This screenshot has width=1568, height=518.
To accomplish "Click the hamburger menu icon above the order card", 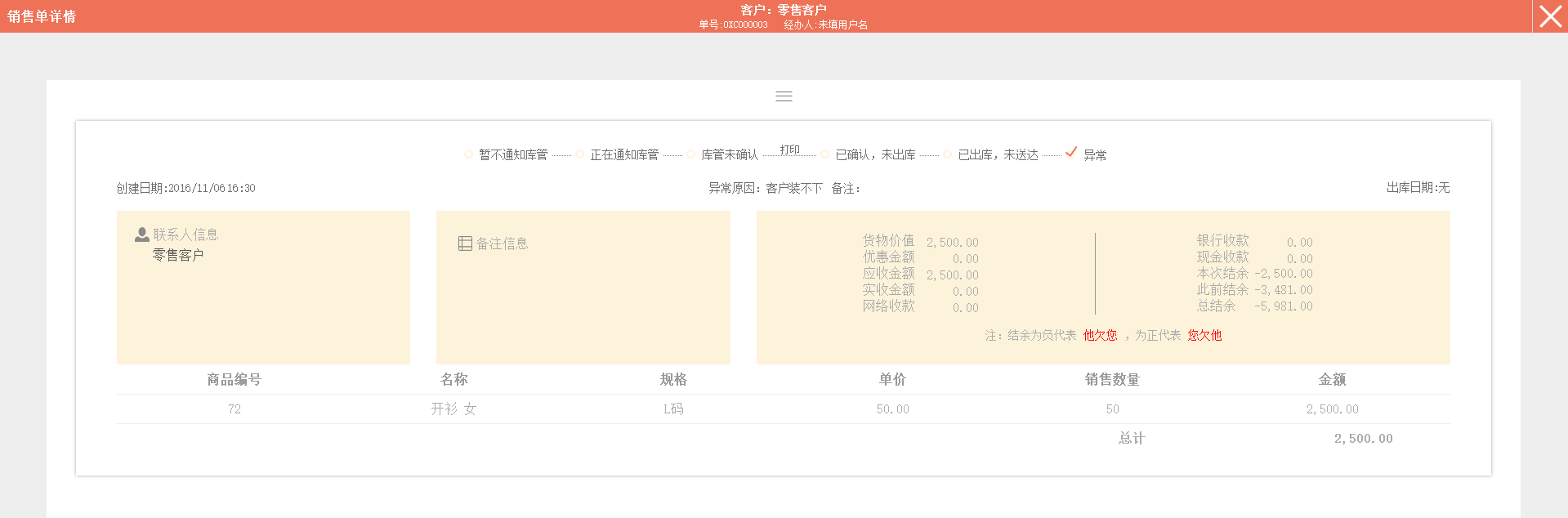I will [784, 96].
